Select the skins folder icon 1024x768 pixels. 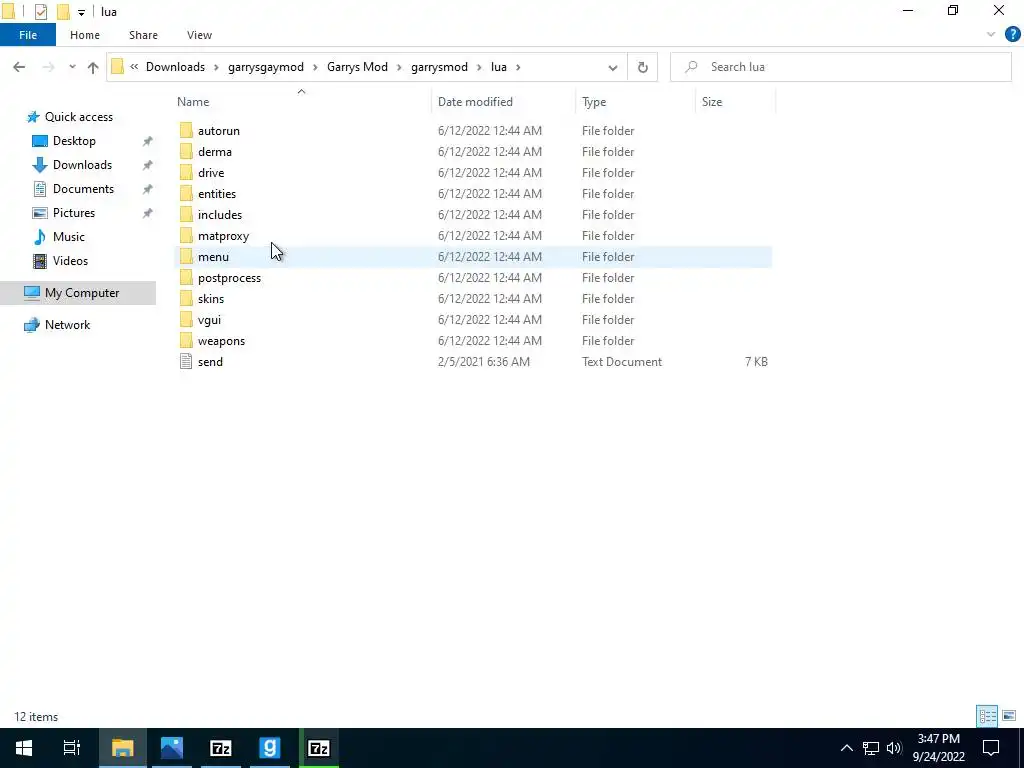(x=186, y=298)
